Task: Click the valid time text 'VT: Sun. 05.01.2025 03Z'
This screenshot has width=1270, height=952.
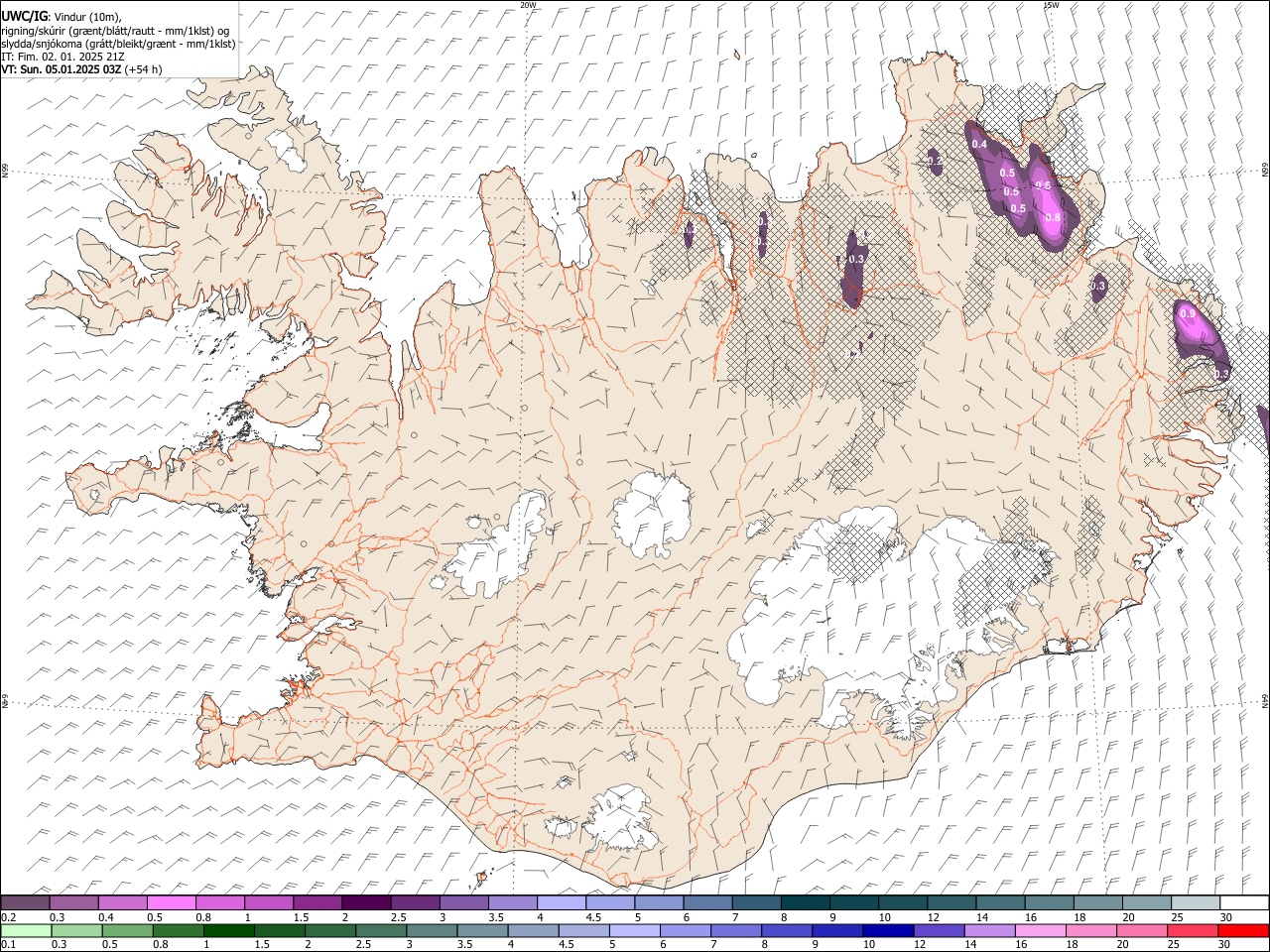Action: pyautogui.click(x=62, y=69)
